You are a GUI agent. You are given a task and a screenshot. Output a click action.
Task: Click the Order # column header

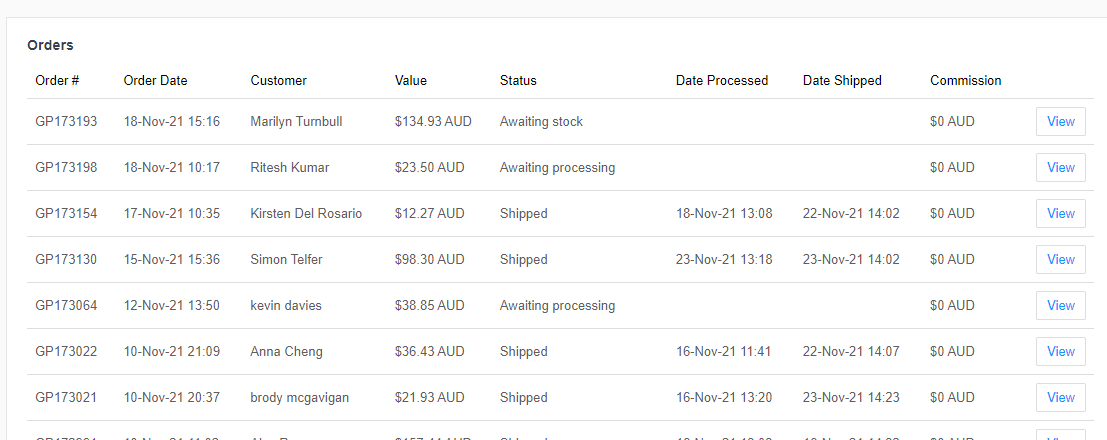(x=57, y=80)
